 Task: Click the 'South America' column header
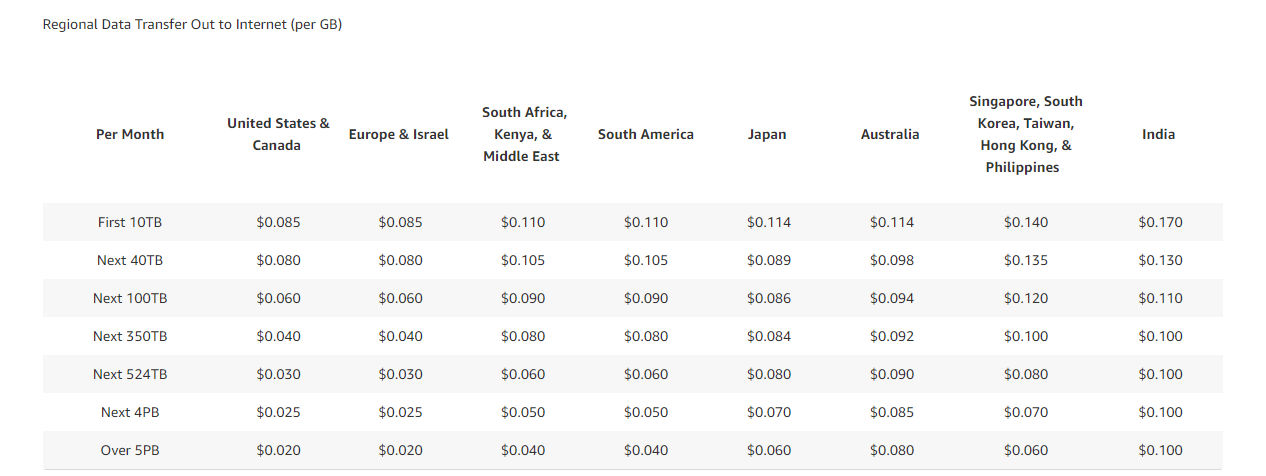click(x=645, y=134)
